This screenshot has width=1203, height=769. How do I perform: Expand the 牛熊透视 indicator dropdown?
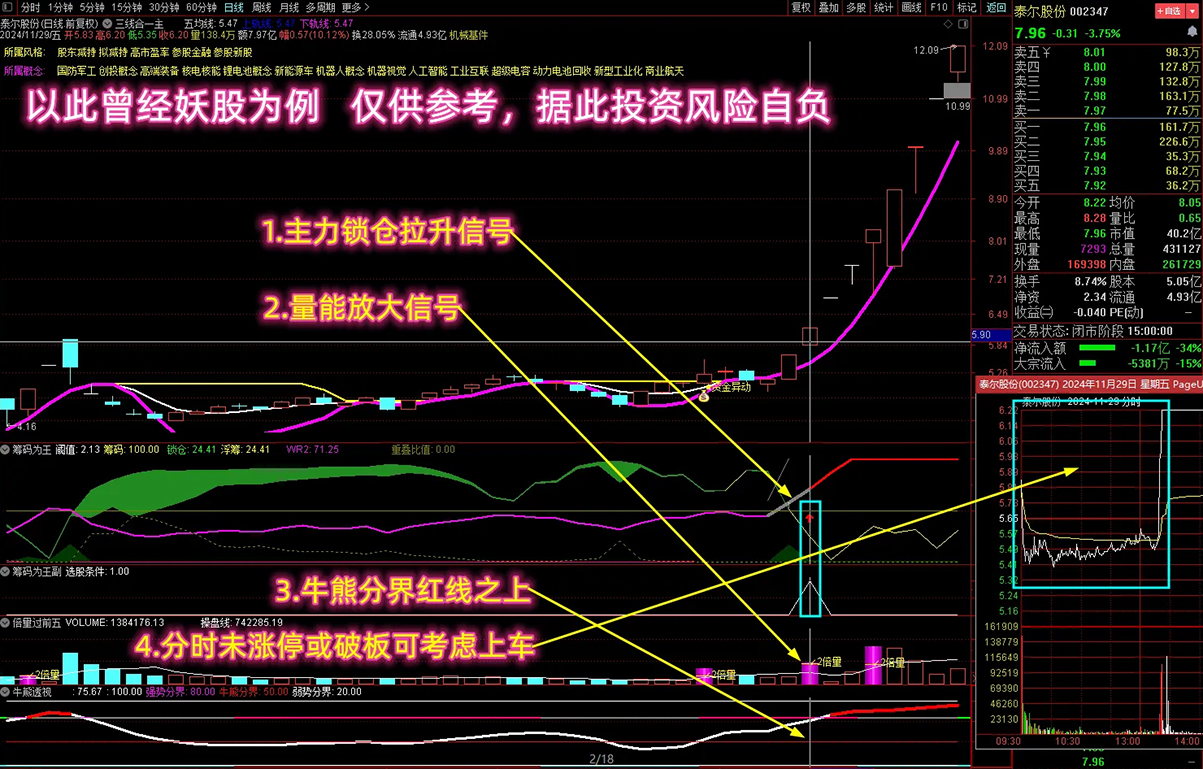6,691
